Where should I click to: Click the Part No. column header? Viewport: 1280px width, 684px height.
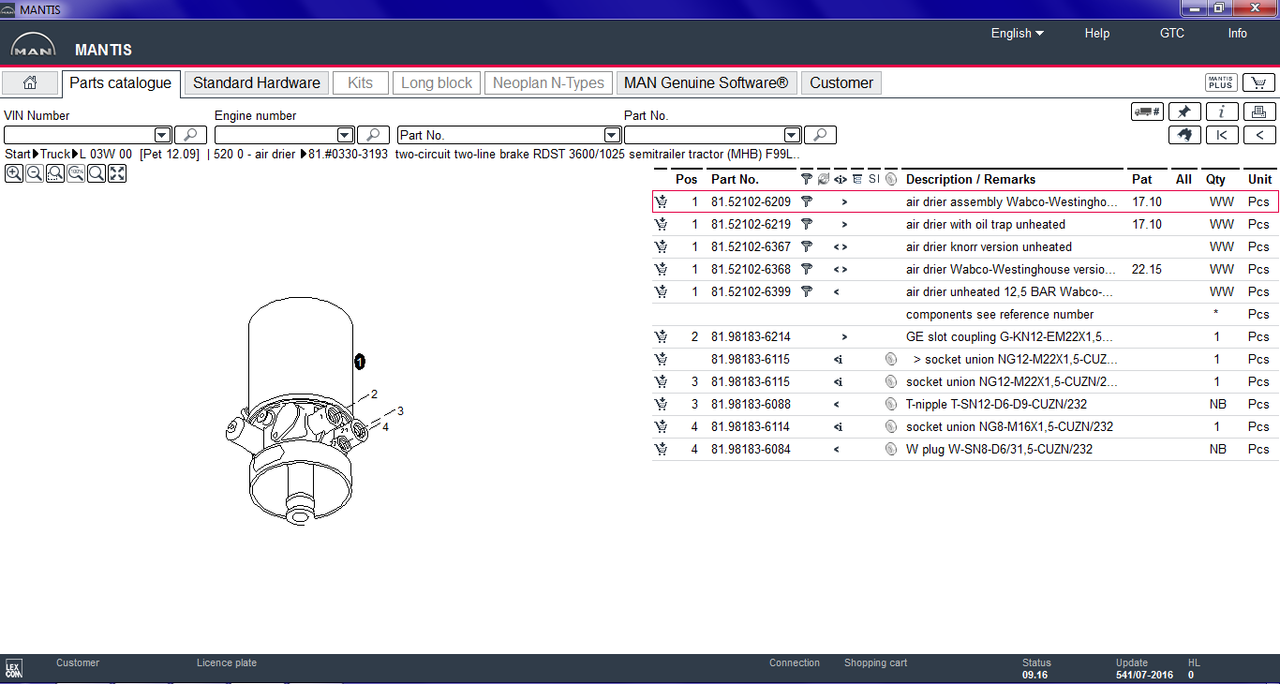click(x=735, y=179)
